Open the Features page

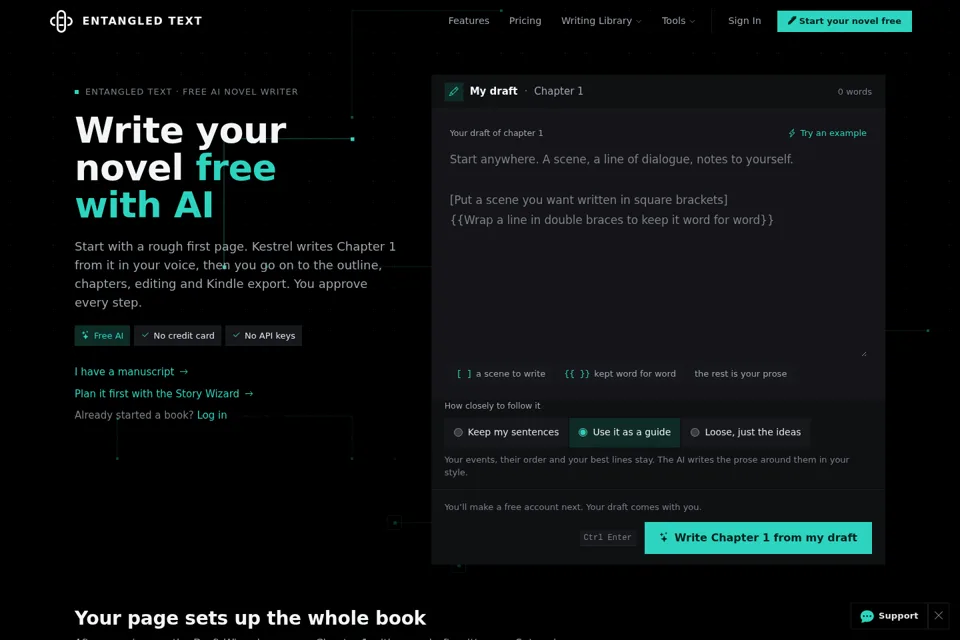point(468,21)
